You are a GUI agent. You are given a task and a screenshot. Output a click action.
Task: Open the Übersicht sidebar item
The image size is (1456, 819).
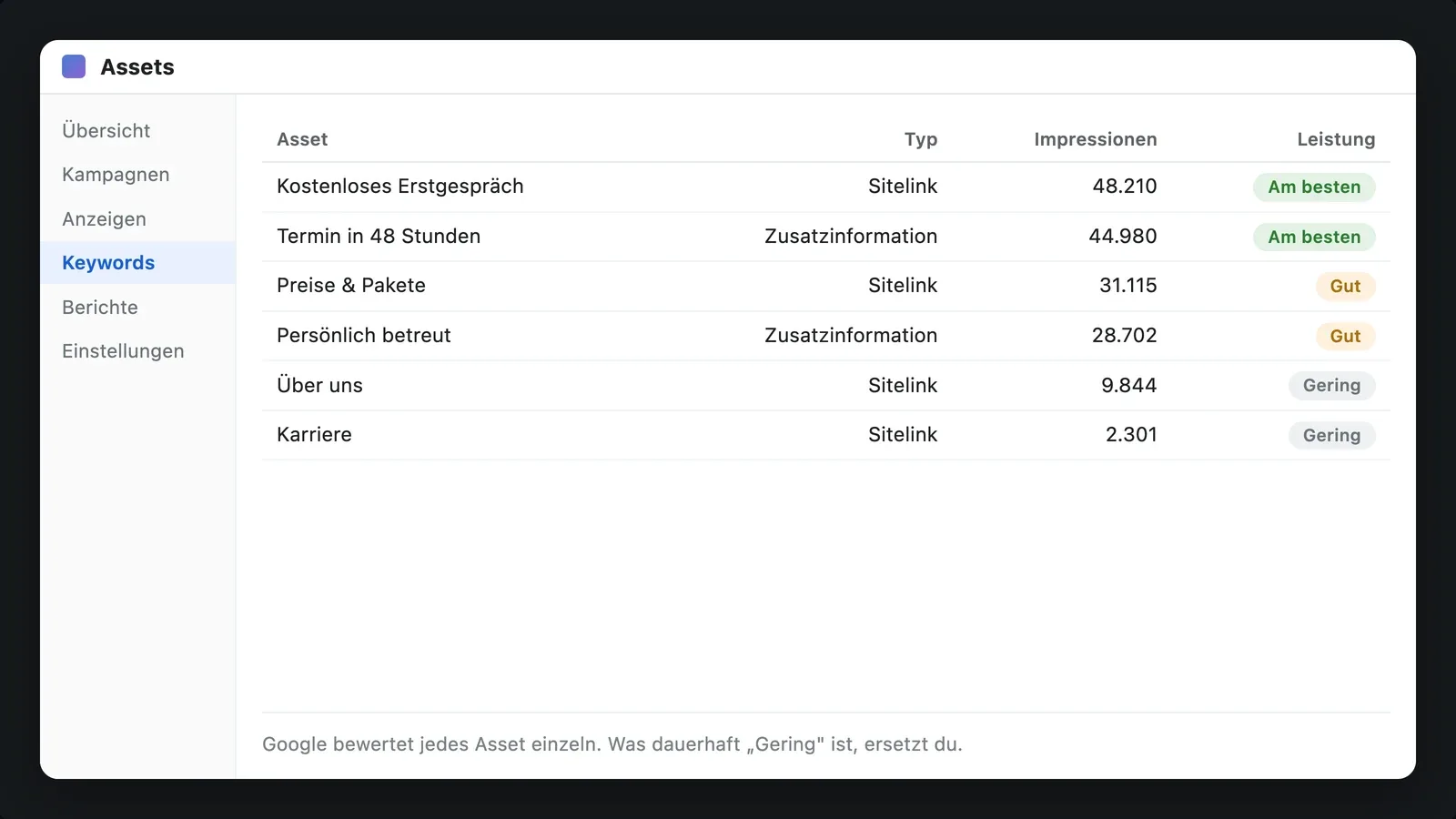[137, 130]
